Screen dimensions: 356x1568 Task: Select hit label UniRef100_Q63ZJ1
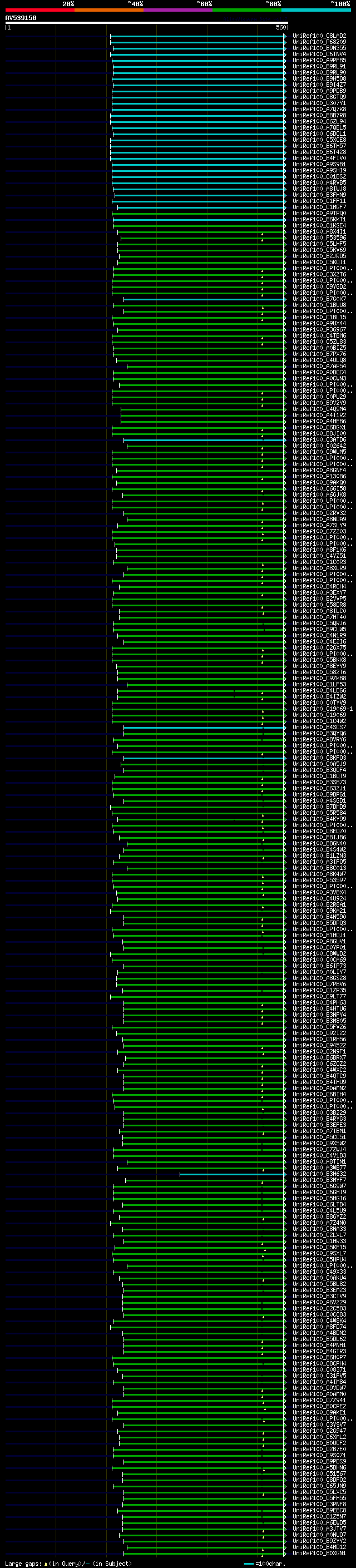[x=319, y=789]
